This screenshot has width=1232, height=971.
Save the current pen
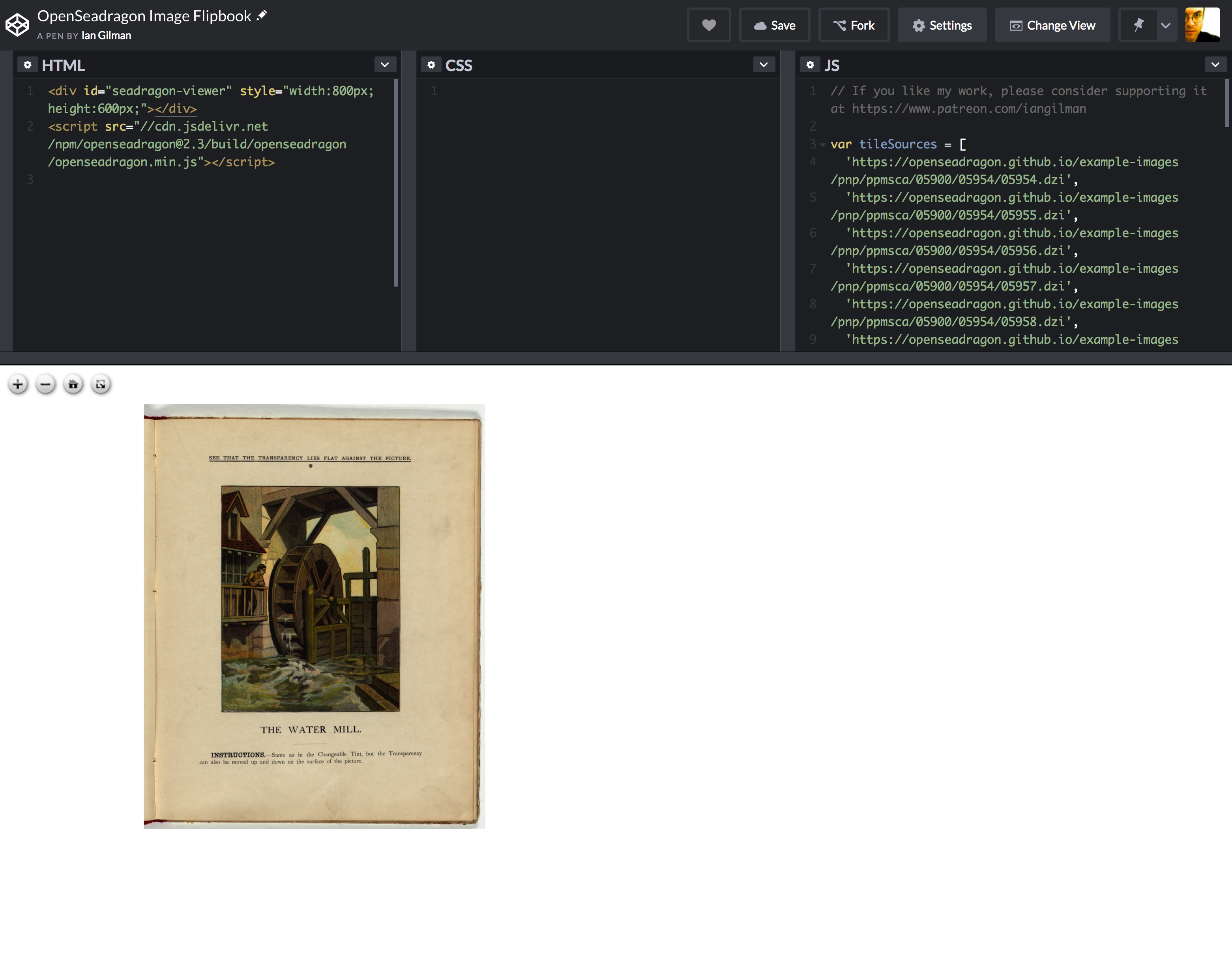tap(774, 25)
